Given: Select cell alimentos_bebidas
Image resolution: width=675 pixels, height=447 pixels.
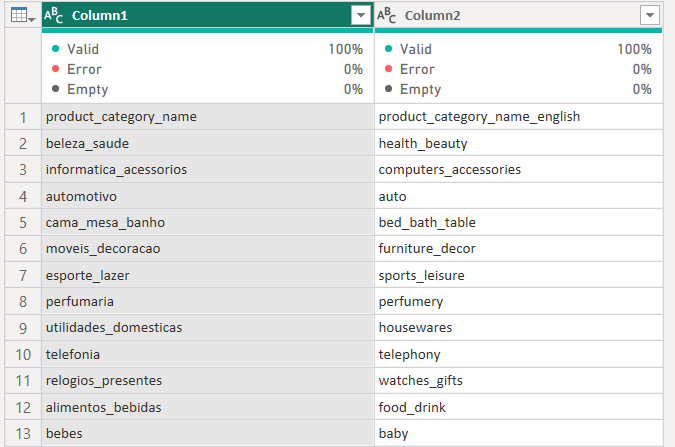Looking at the screenshot, I should click(207, 407).
